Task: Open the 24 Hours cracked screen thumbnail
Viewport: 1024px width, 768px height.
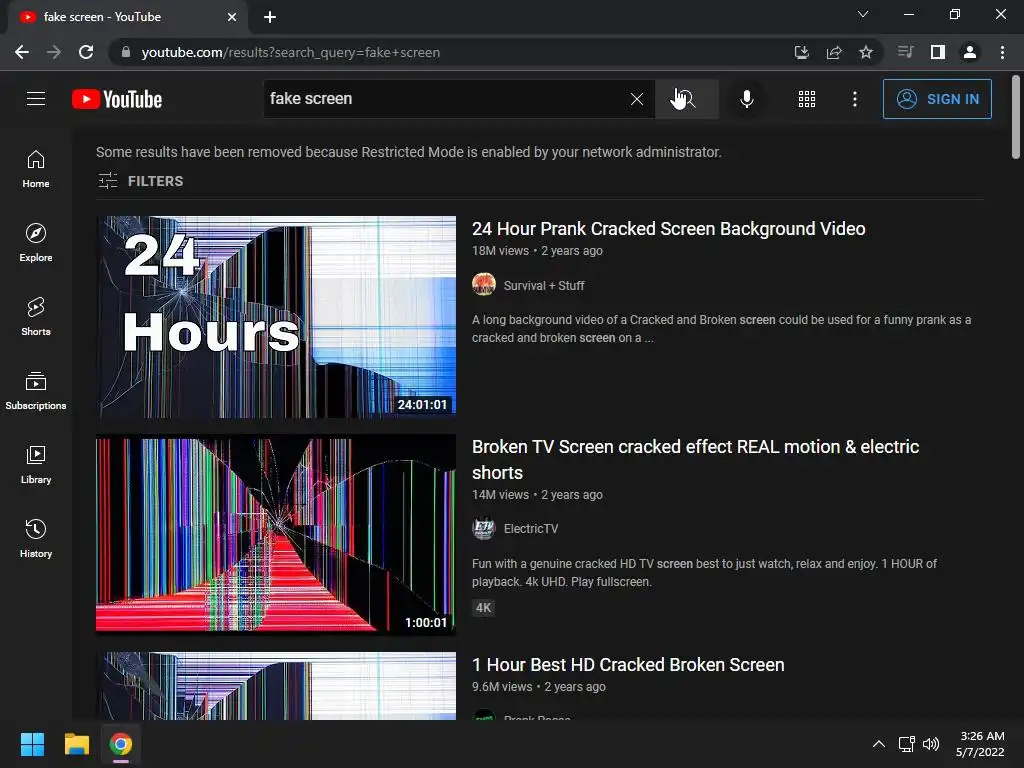Action: click(x=276, y=317)
